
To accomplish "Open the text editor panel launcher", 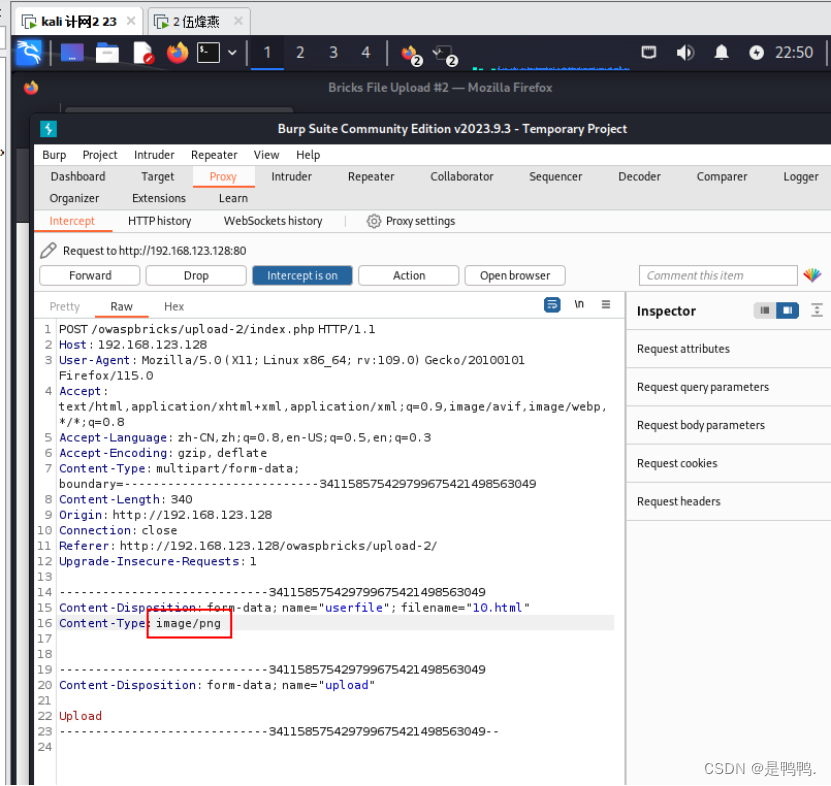I will pyautogui.click(x=143, y=53).
